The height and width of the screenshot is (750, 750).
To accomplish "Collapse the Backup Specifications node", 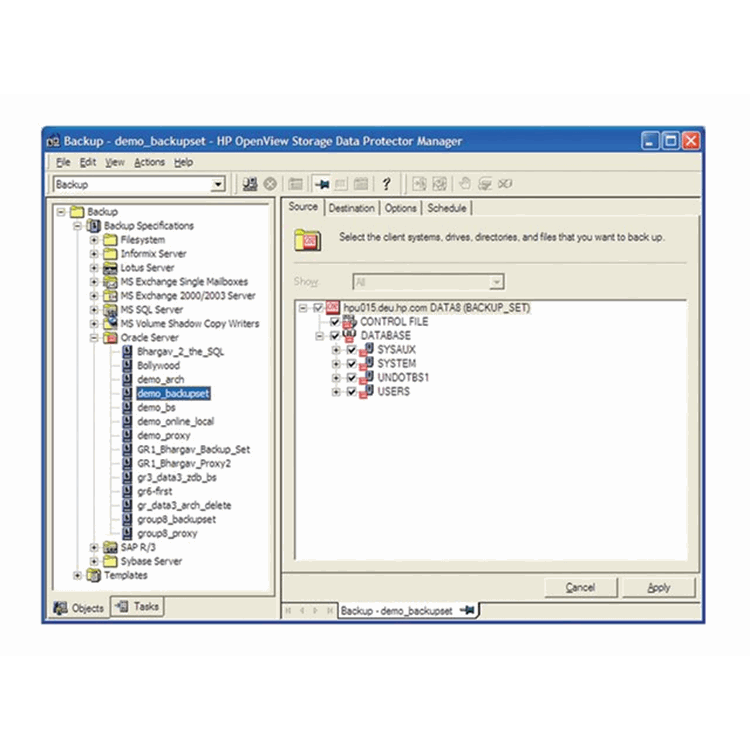I will coord(77,226).
